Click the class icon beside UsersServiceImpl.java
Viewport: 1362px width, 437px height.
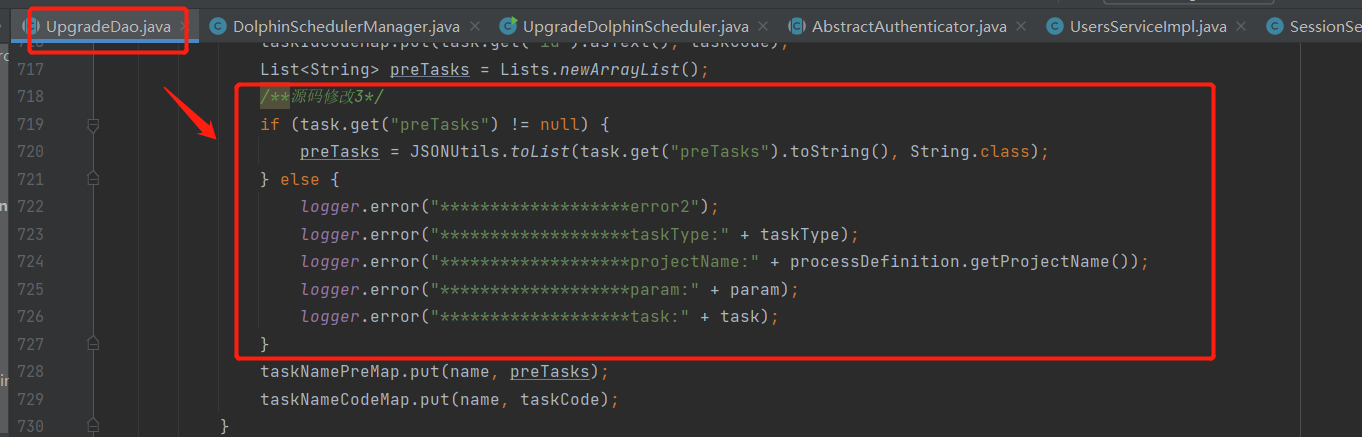pyautogui.click(x=1054, y=26)
